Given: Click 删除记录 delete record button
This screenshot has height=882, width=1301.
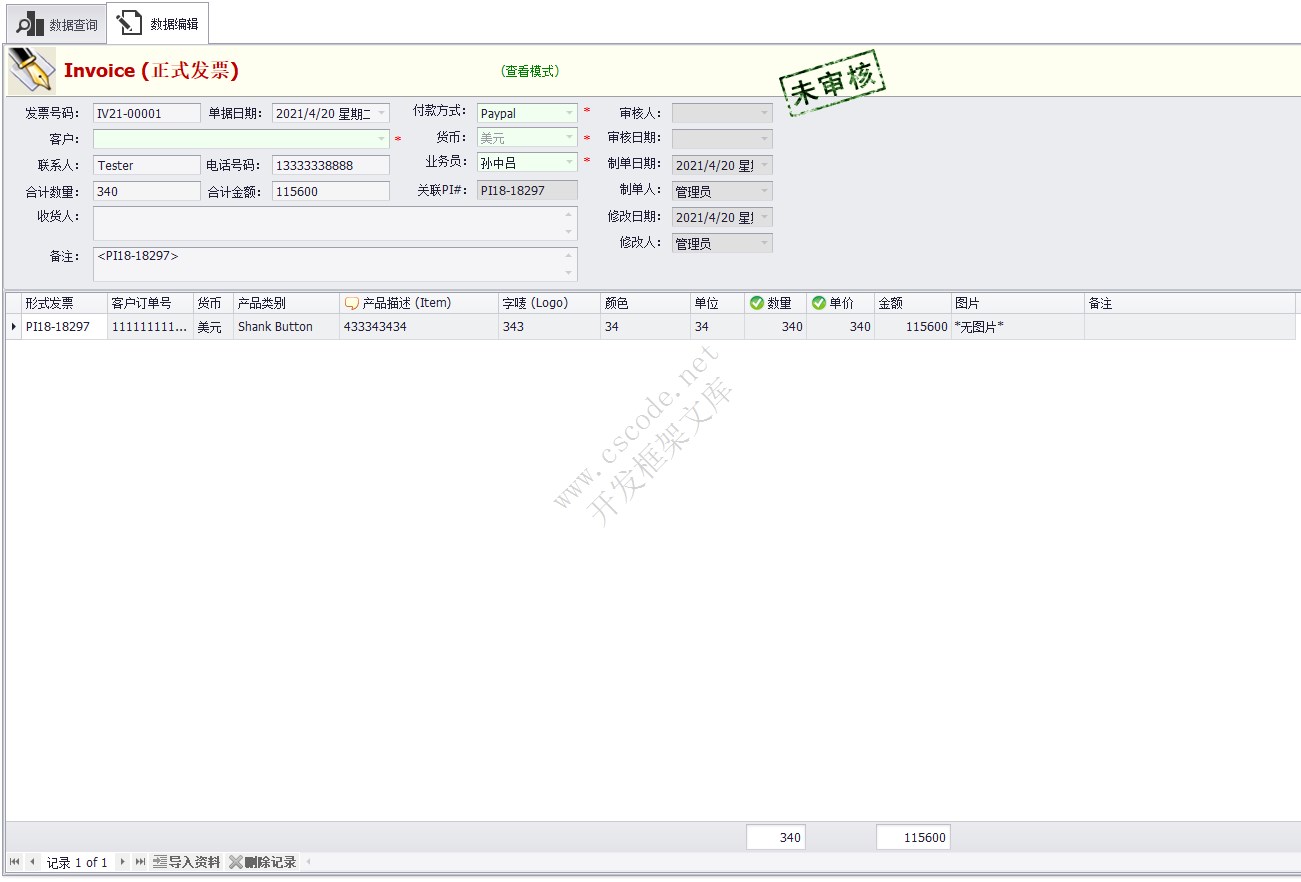Looking at the screenshot, I should (263, 862).
